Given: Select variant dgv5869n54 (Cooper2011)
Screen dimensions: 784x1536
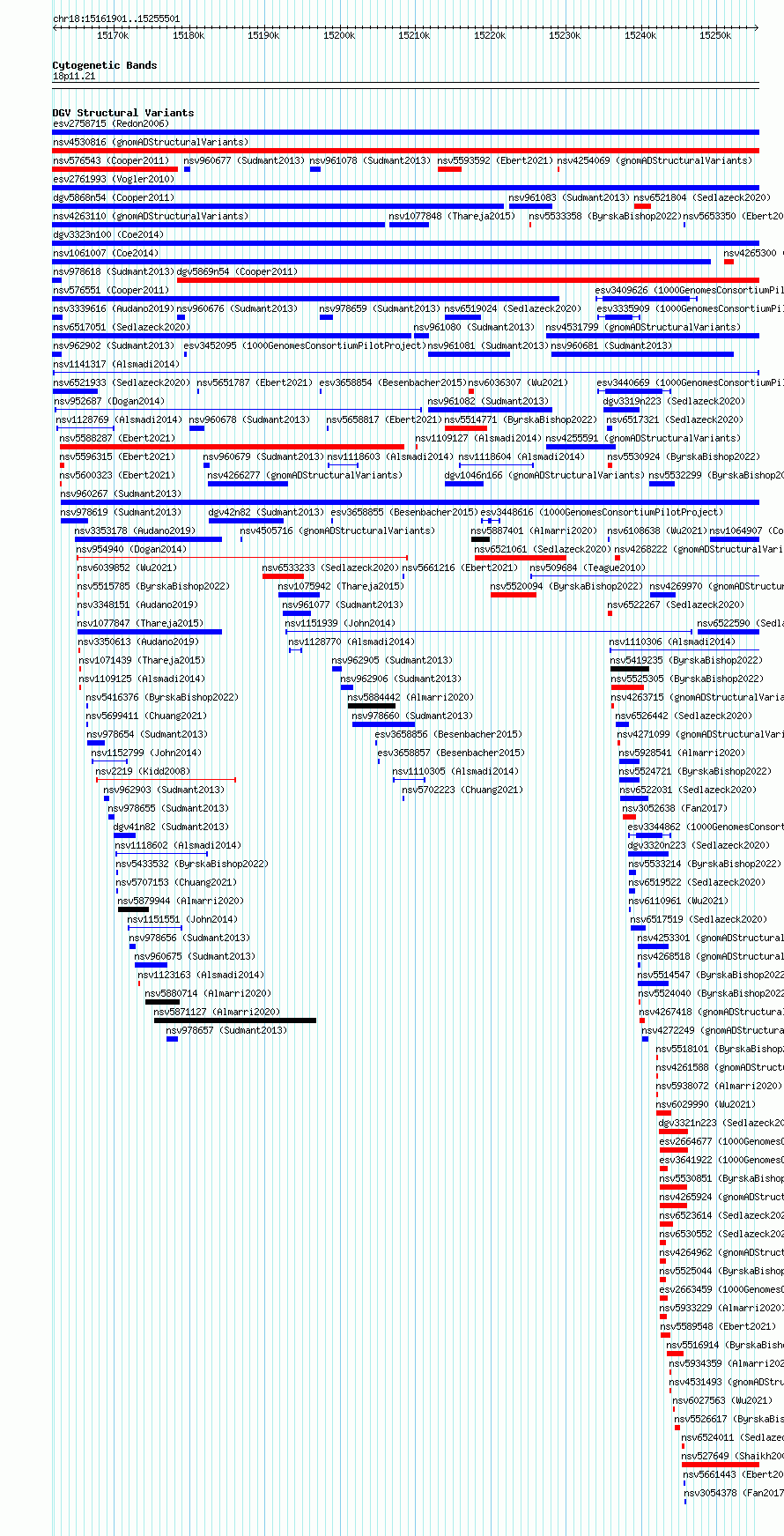Looking at the screenshot, I should [238, 271].
